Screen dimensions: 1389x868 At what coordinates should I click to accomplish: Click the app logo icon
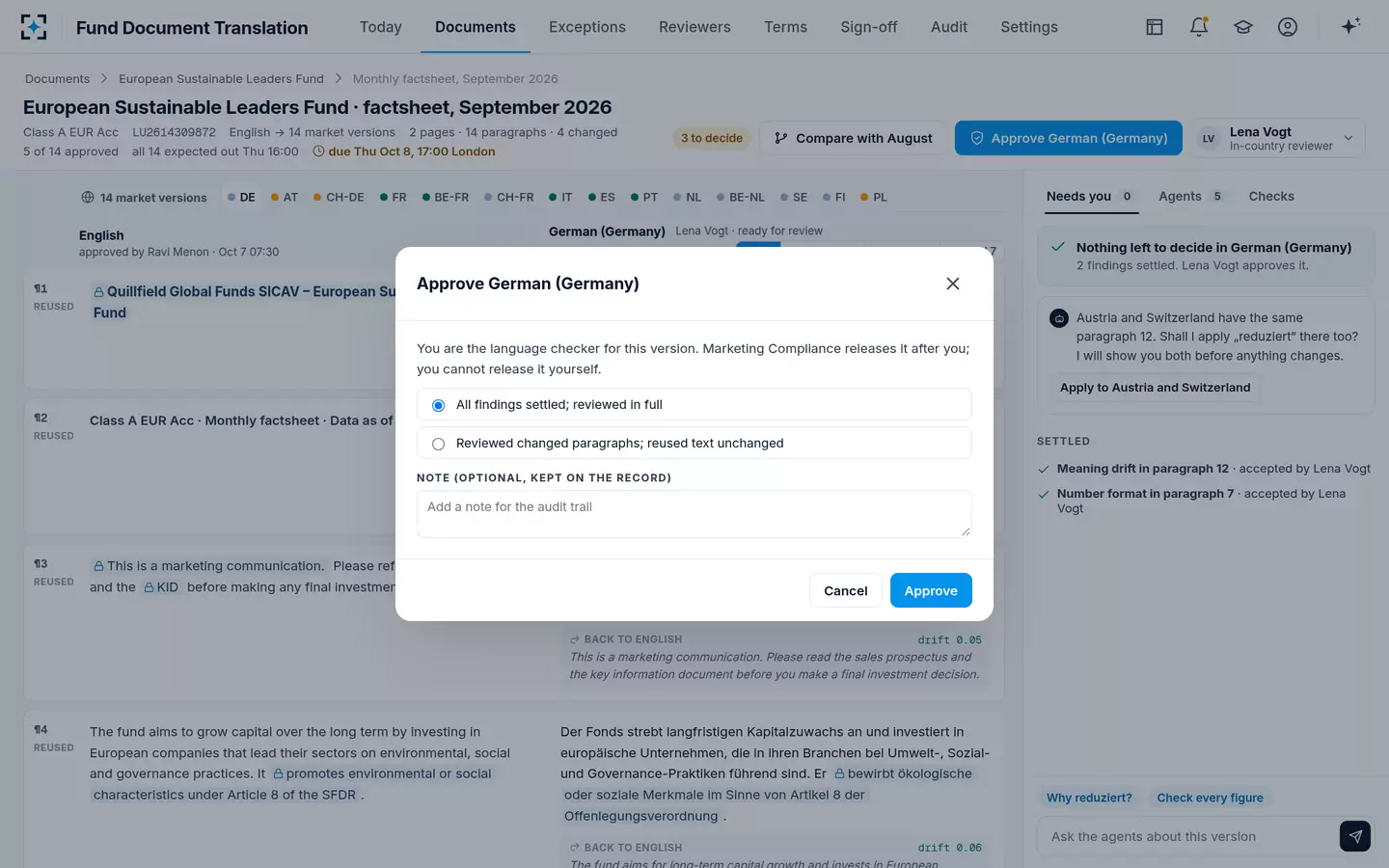click(x=34, y=27)
